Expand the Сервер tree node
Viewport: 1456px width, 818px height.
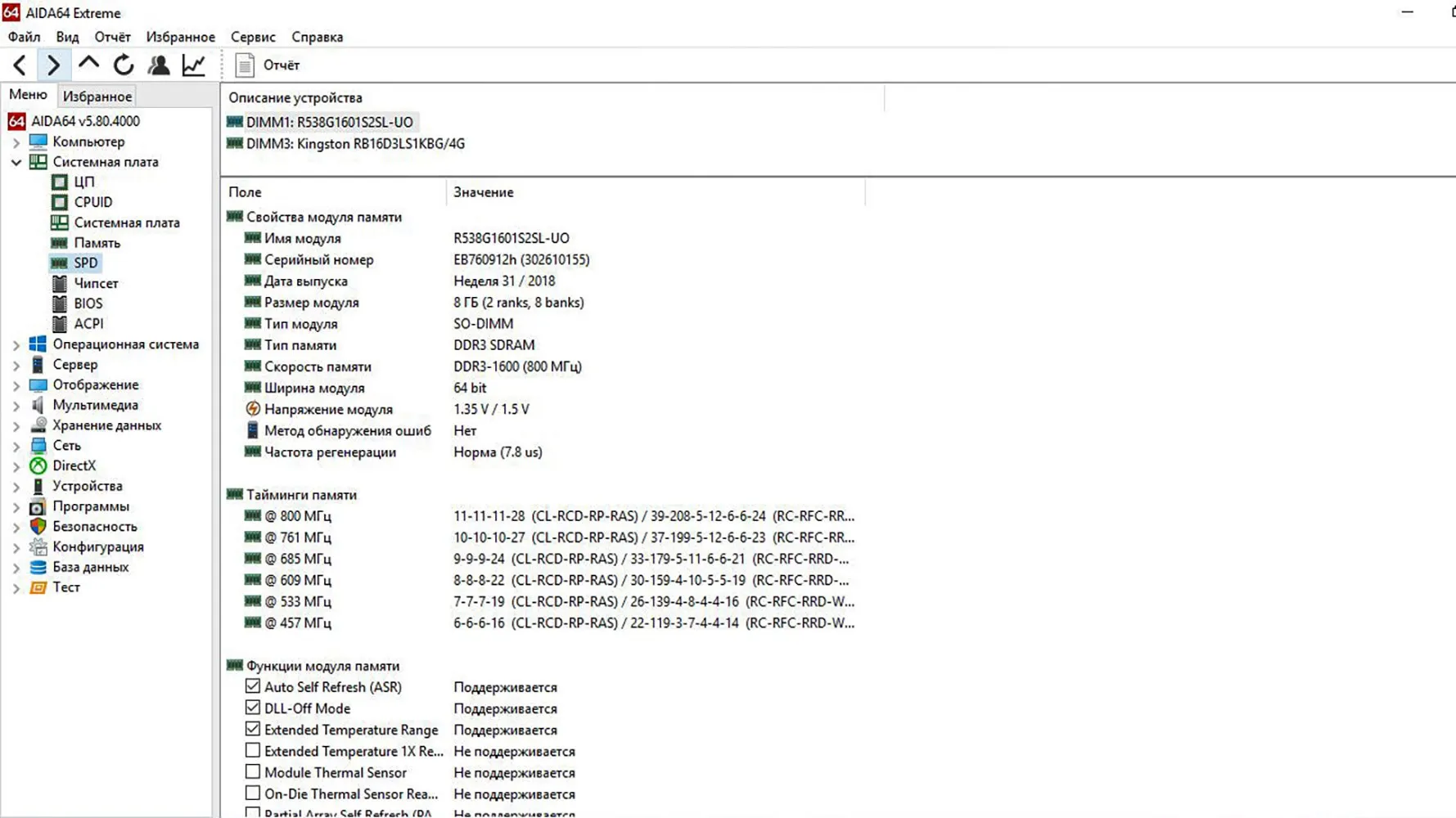coord(16,366)
